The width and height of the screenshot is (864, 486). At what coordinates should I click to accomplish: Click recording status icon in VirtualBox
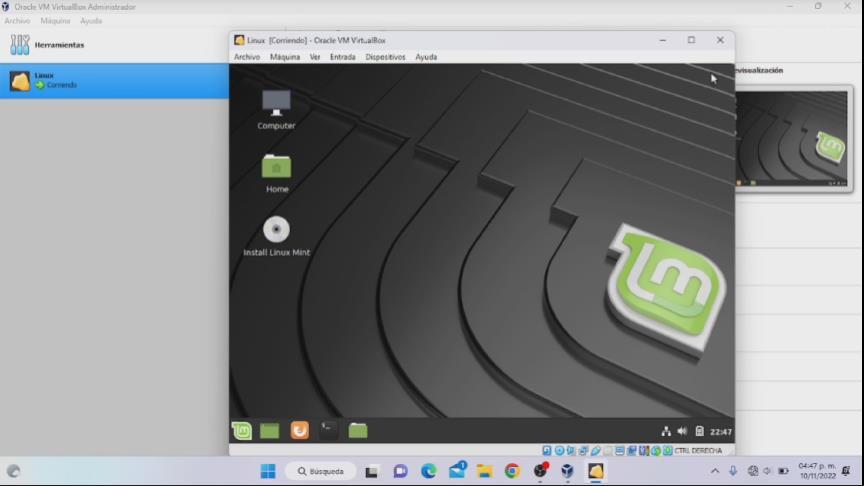pyautogui.click(x=632, y=451)
